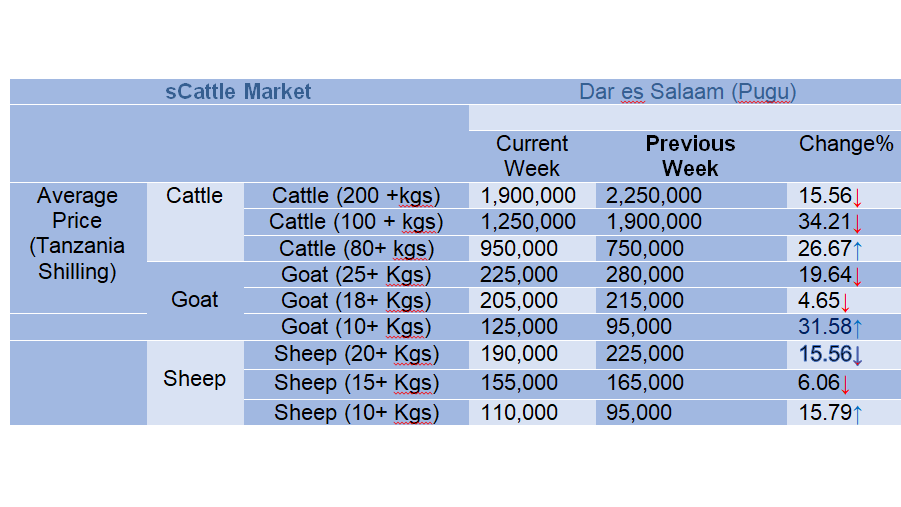901x507 pixels.
Task: Click the sCattle Market header cell
Action: (238, 91)
